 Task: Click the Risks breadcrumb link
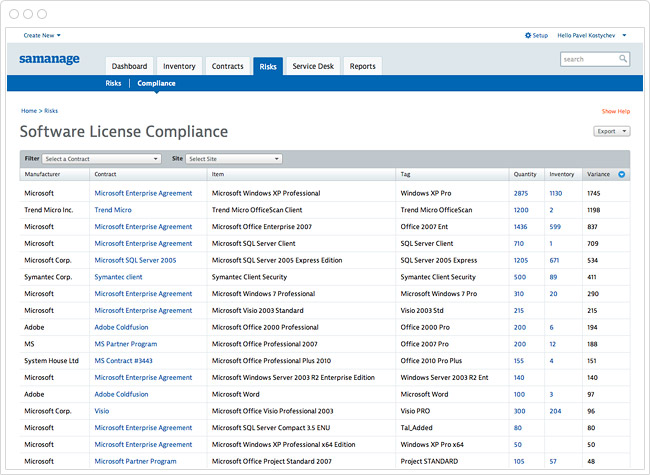[x=51, y=111]
